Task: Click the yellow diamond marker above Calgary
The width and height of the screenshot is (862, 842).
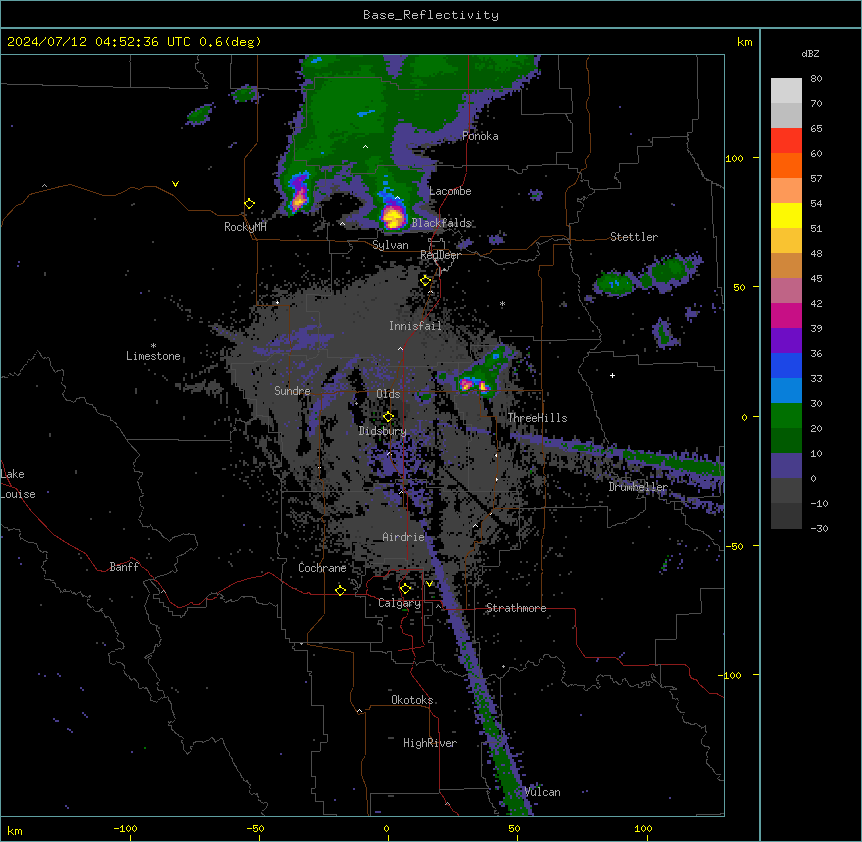Action: point(405,589)
